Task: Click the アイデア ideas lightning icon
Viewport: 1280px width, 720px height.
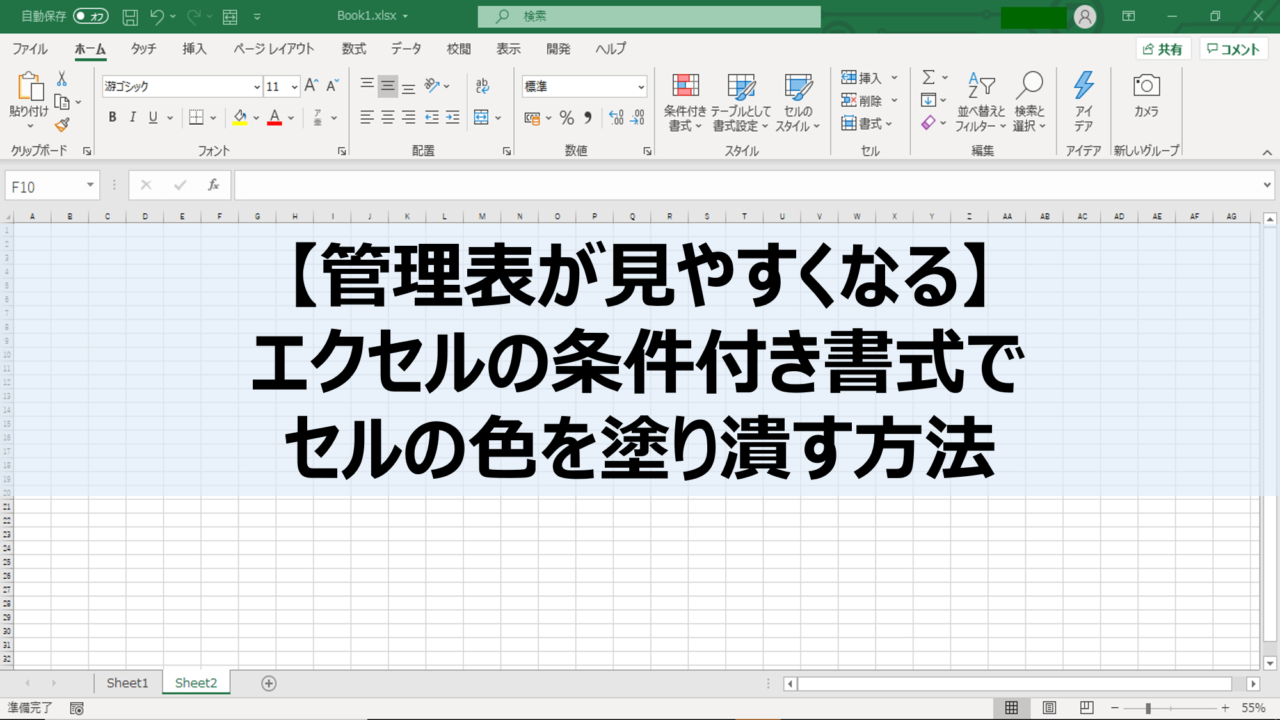Action: 1084,103
